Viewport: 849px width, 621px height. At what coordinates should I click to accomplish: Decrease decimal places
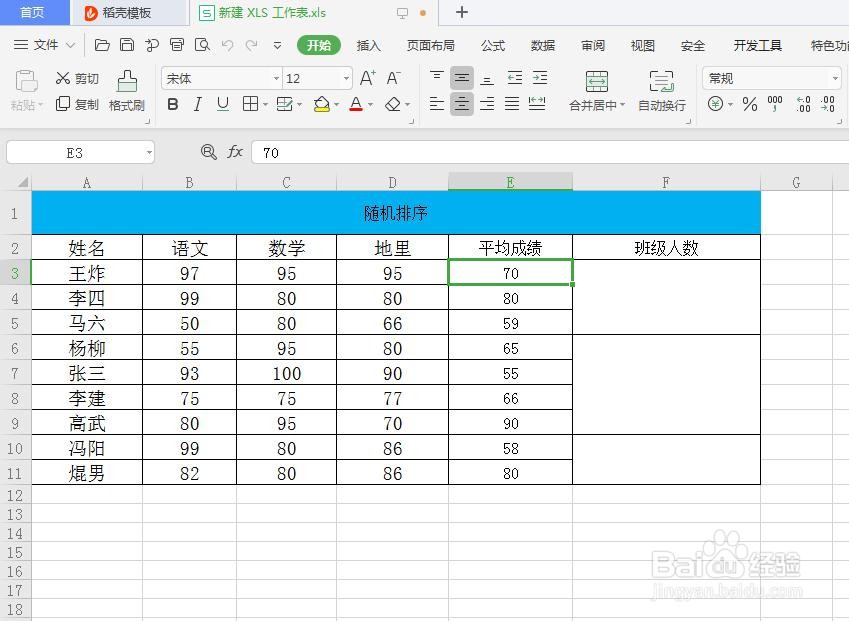(828, 104)
